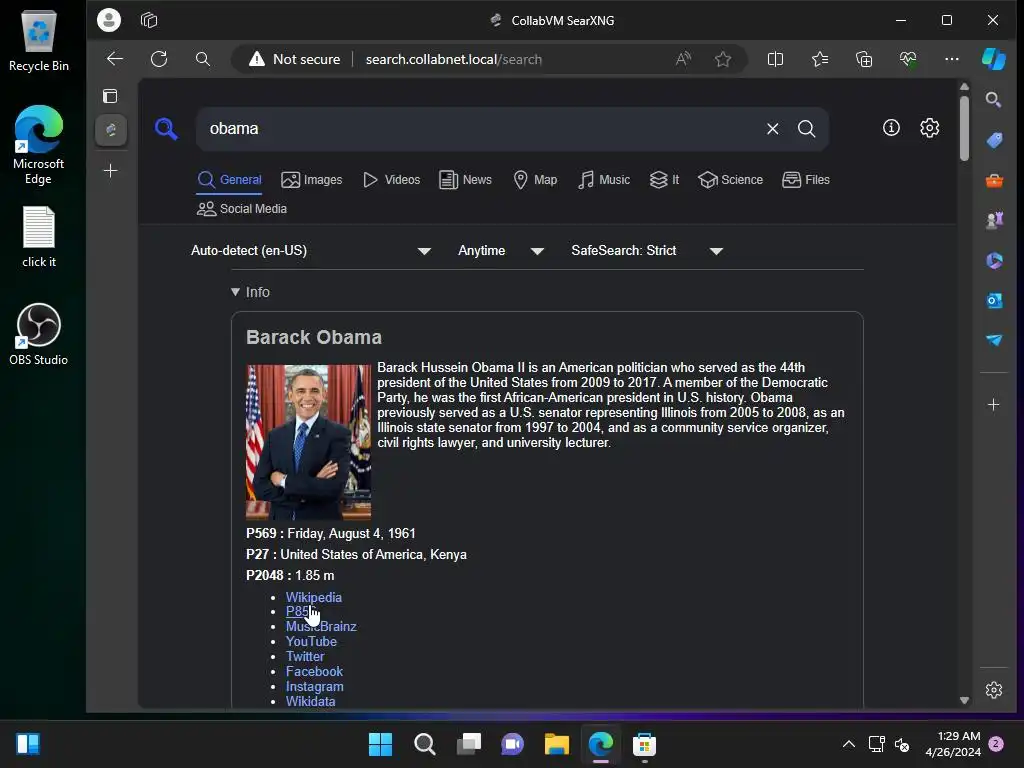Image resolution: width=1024 pixels, height=768 pixels.
Task: Switch to the Map tab
Action: [535, 180]
